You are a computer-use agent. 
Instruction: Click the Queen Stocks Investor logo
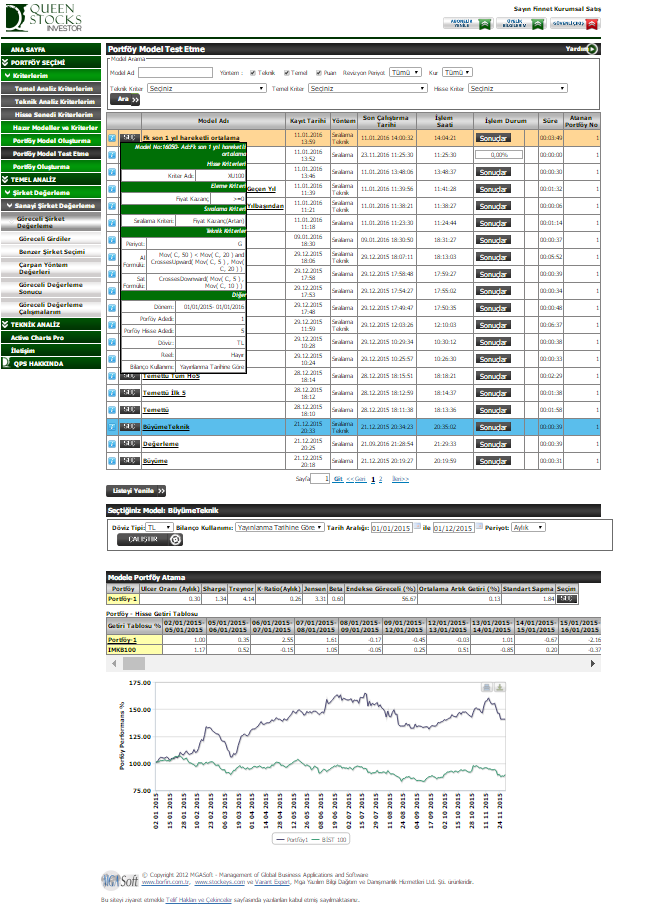(x=44, y=17)
